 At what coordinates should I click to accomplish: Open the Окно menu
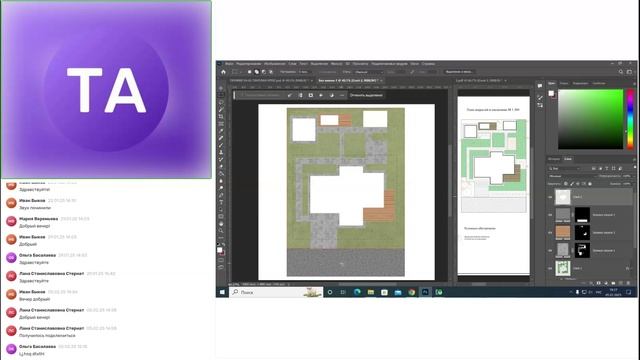(415, 64)
